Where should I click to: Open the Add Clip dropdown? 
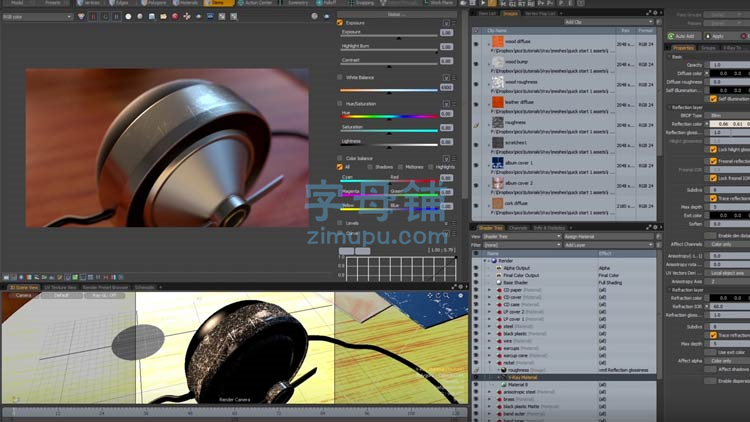tap(608, 22)
